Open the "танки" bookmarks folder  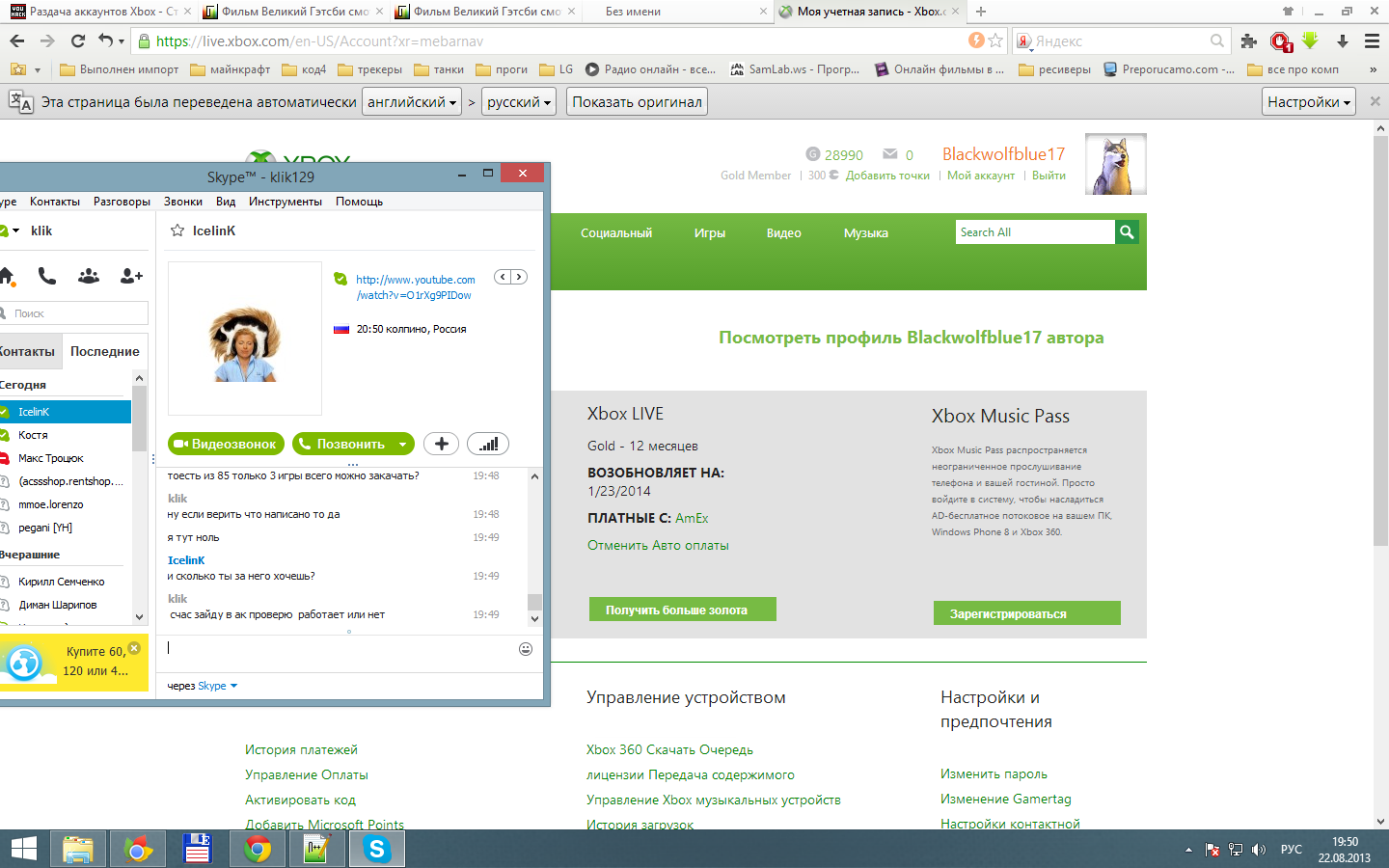click(x=439, y=69)
